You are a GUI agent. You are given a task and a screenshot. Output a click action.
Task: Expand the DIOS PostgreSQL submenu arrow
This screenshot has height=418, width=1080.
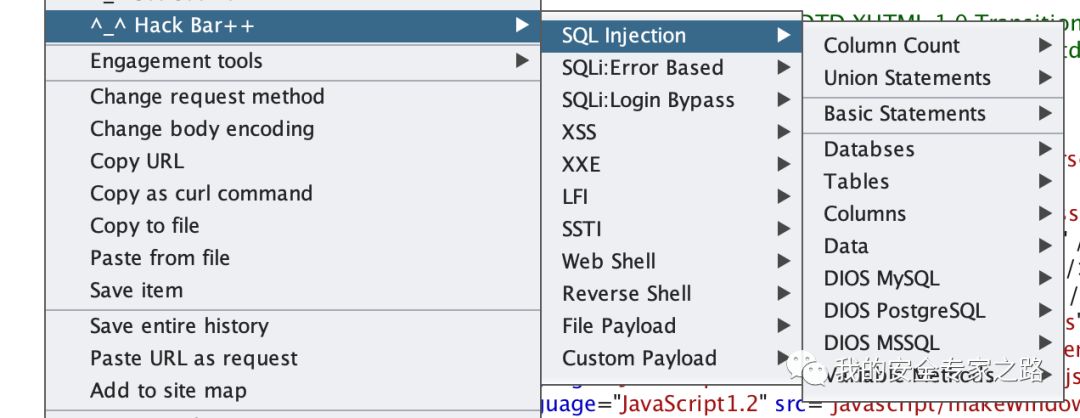pos(1046,311)
